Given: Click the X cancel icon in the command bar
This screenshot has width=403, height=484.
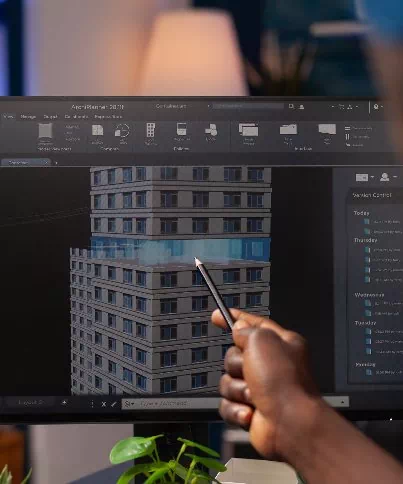Looking at the screenshot, I should [x=104, y=404].
